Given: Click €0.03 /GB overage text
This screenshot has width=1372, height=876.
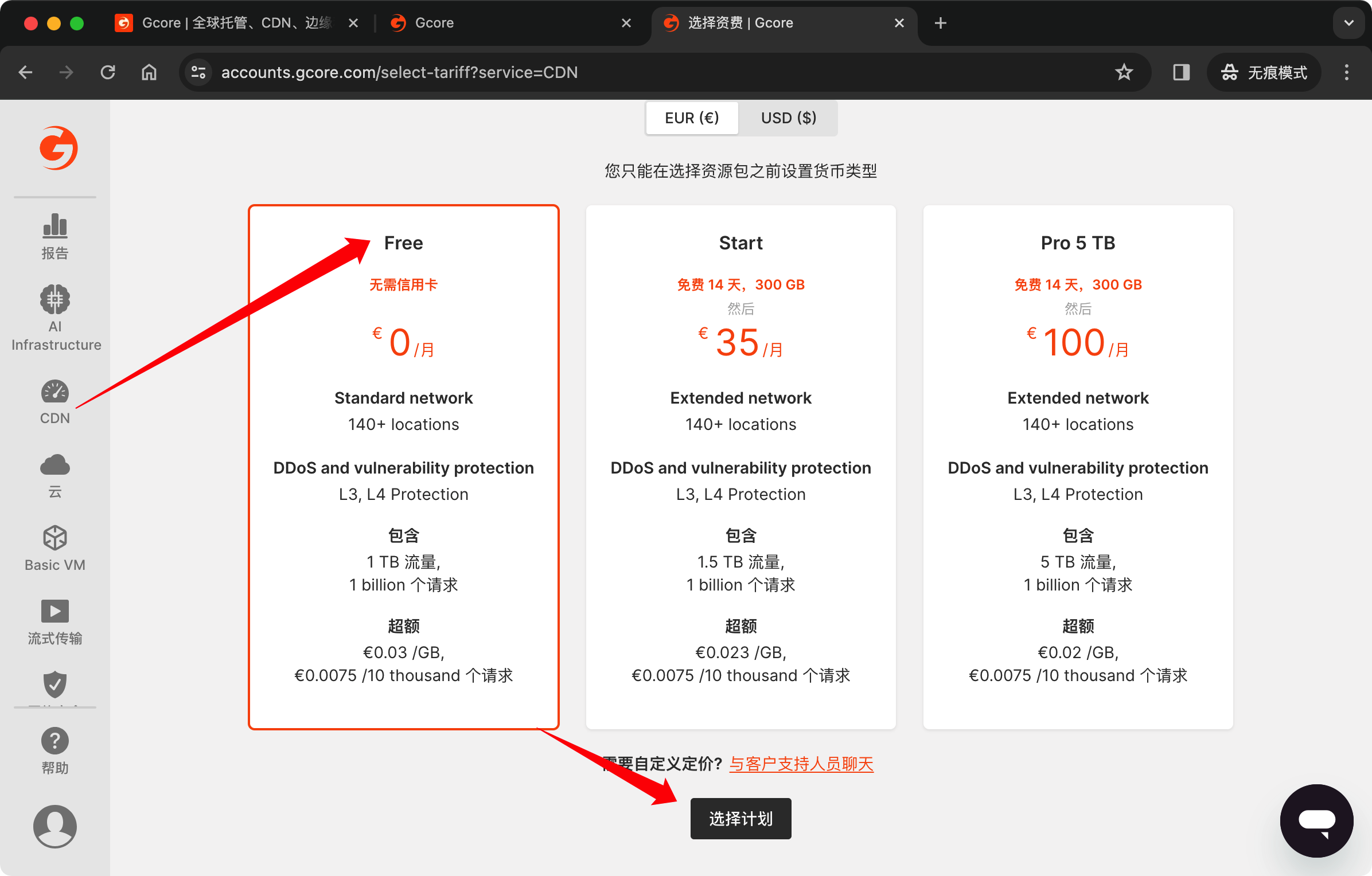Looking at the screenshot, I should pyautogui.click(x=404, y=652).
